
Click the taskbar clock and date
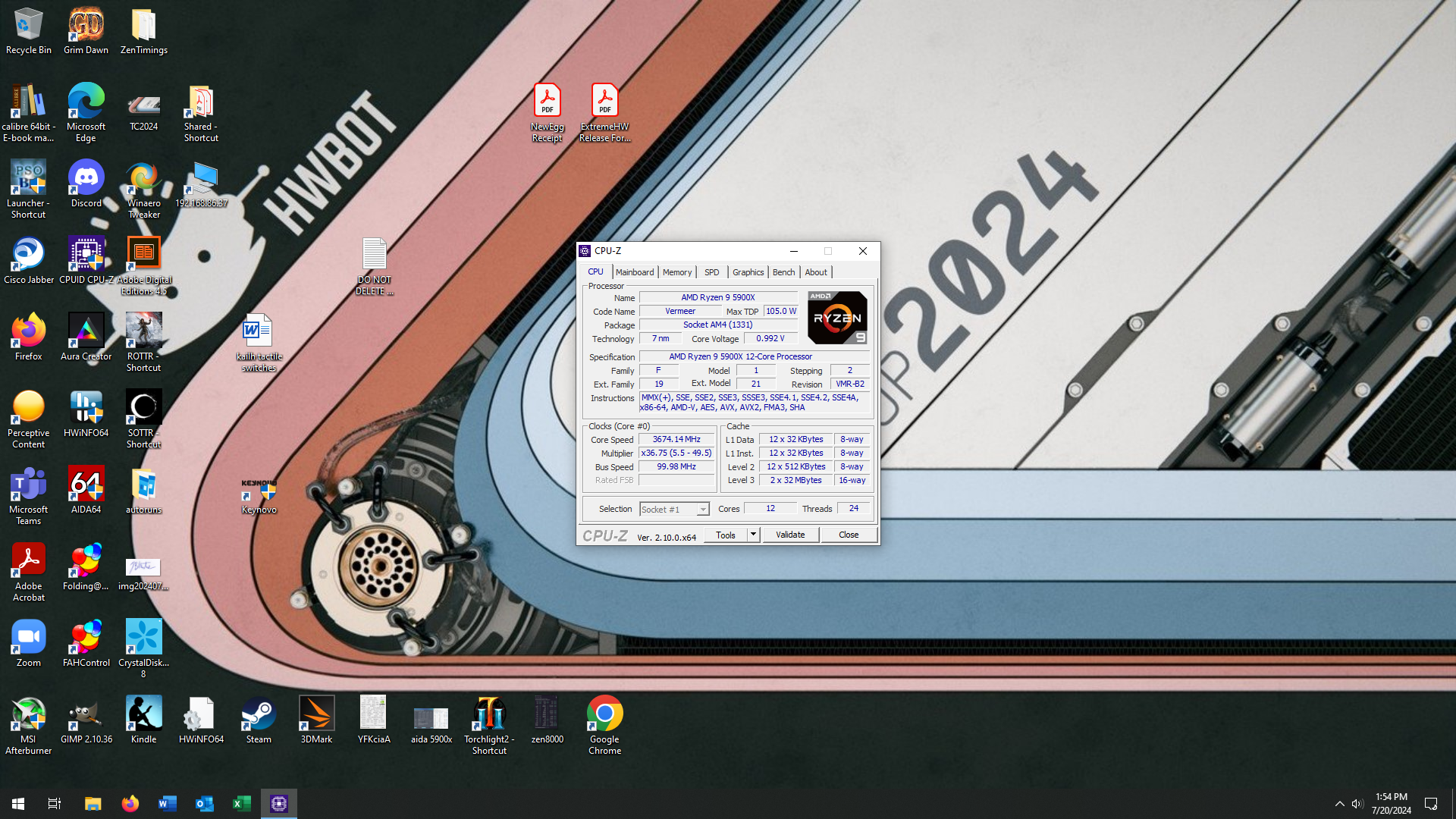pos(1391,804)
